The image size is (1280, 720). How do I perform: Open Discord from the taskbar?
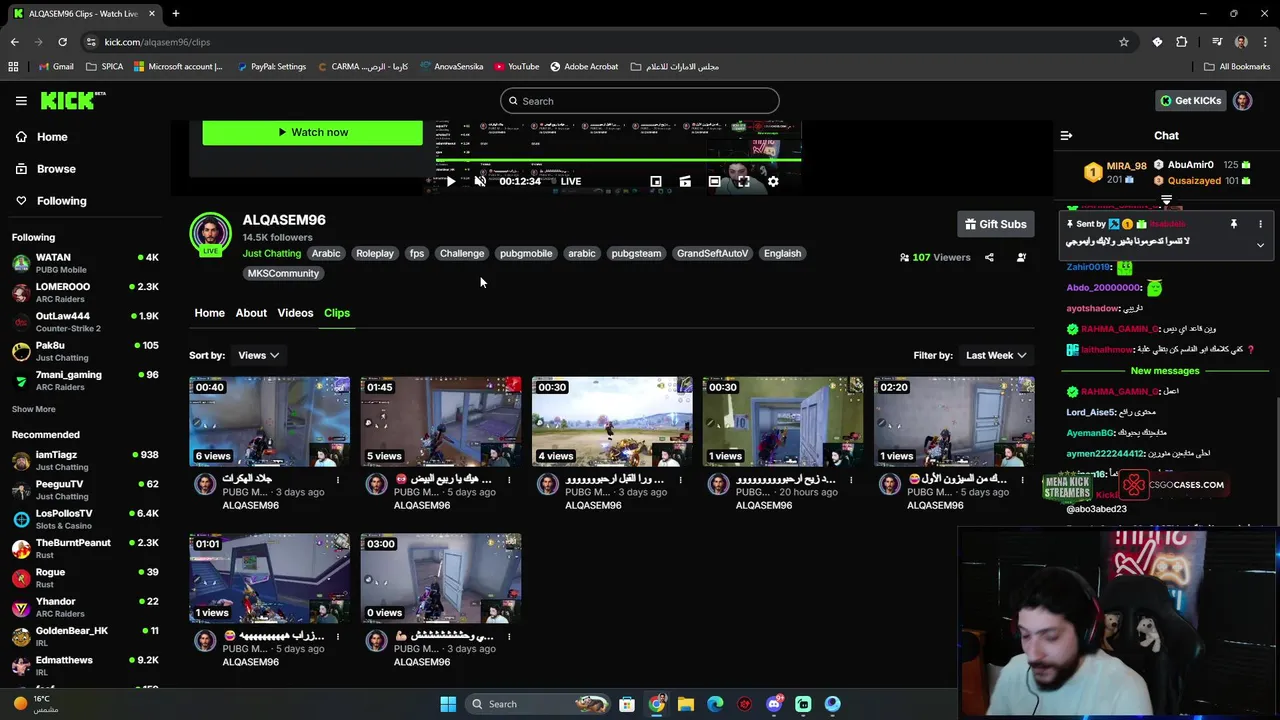pyautogui.click(x=774, y=704)
